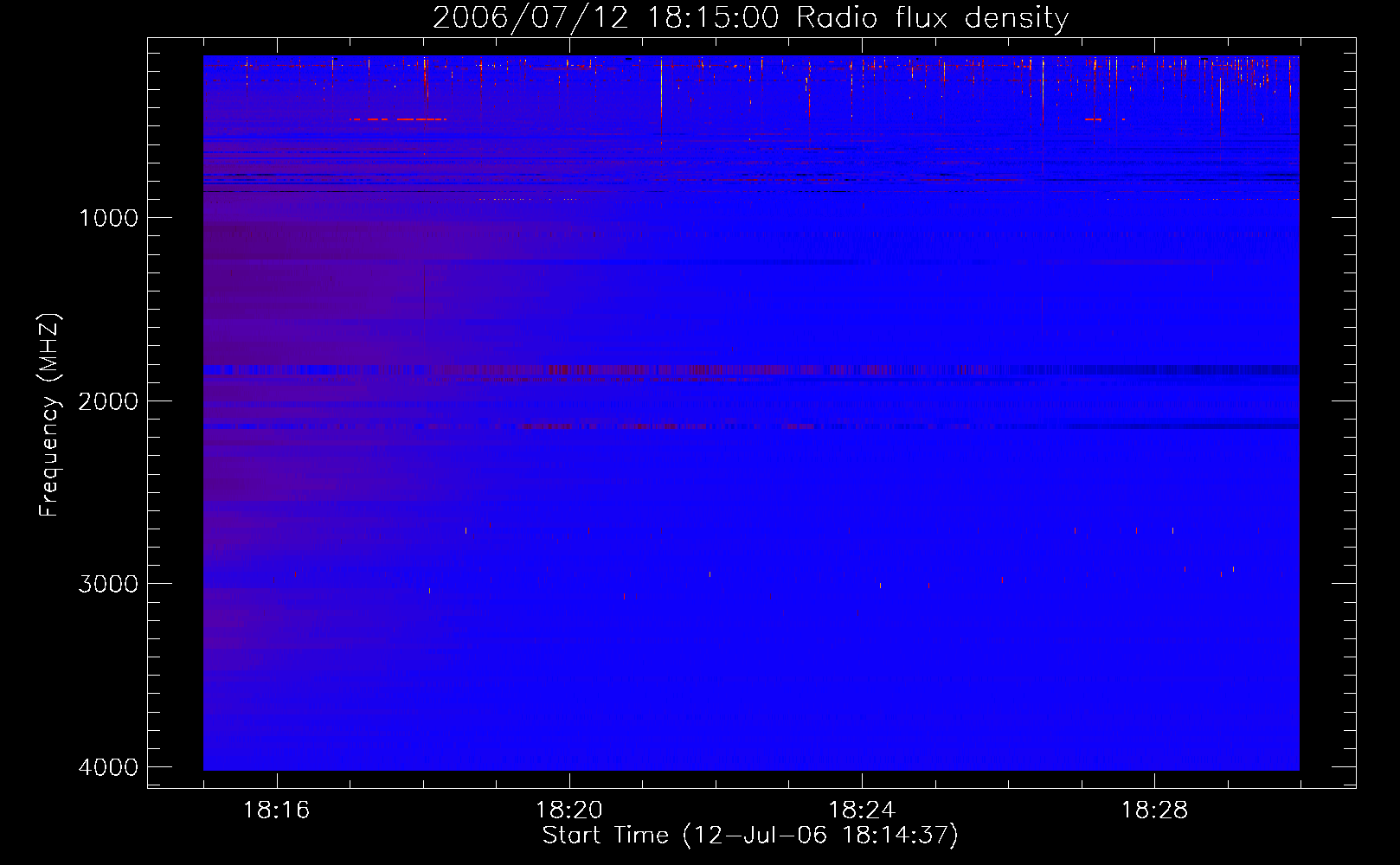Image resolution: width=1400 pixels, height=865 pixels.
Task: Click the 'Start Time (12-Jul-06 18:14:37)' x-axis label
Action: tap(750, 836)
